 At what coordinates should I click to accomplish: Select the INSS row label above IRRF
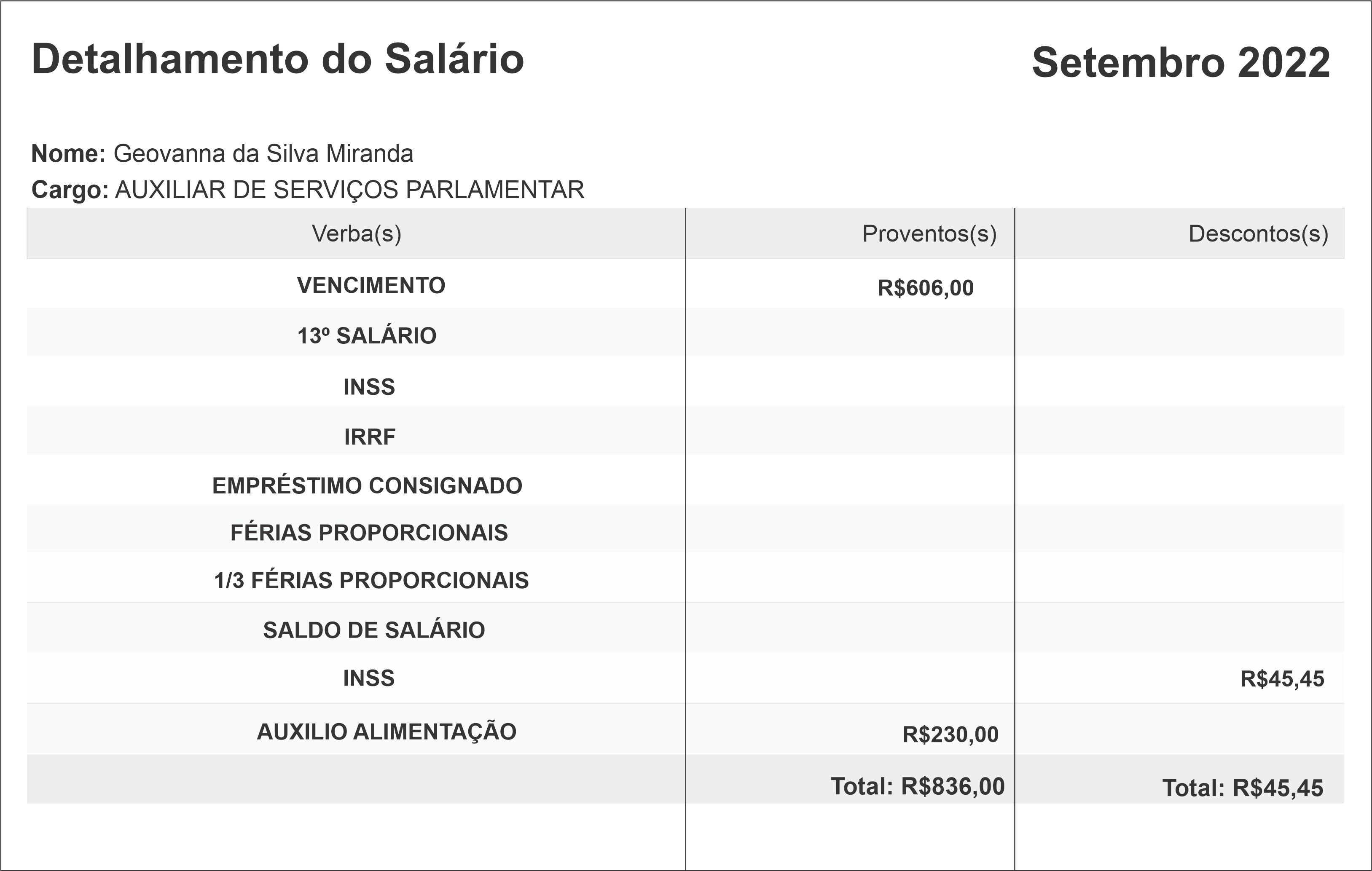tap(369, 387)
